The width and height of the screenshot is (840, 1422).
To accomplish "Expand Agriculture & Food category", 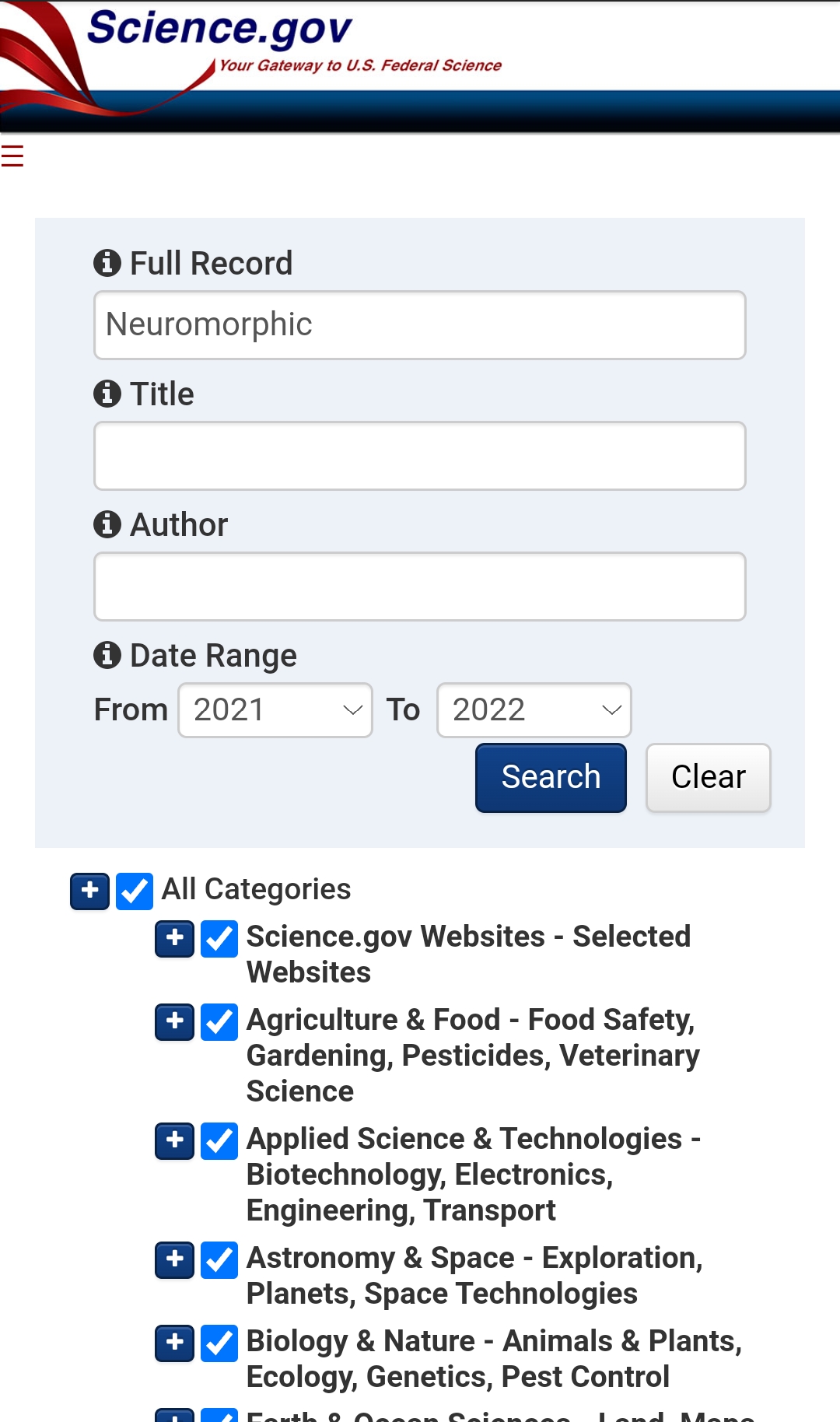I will pyautogui.click(x=174, y=1021).
